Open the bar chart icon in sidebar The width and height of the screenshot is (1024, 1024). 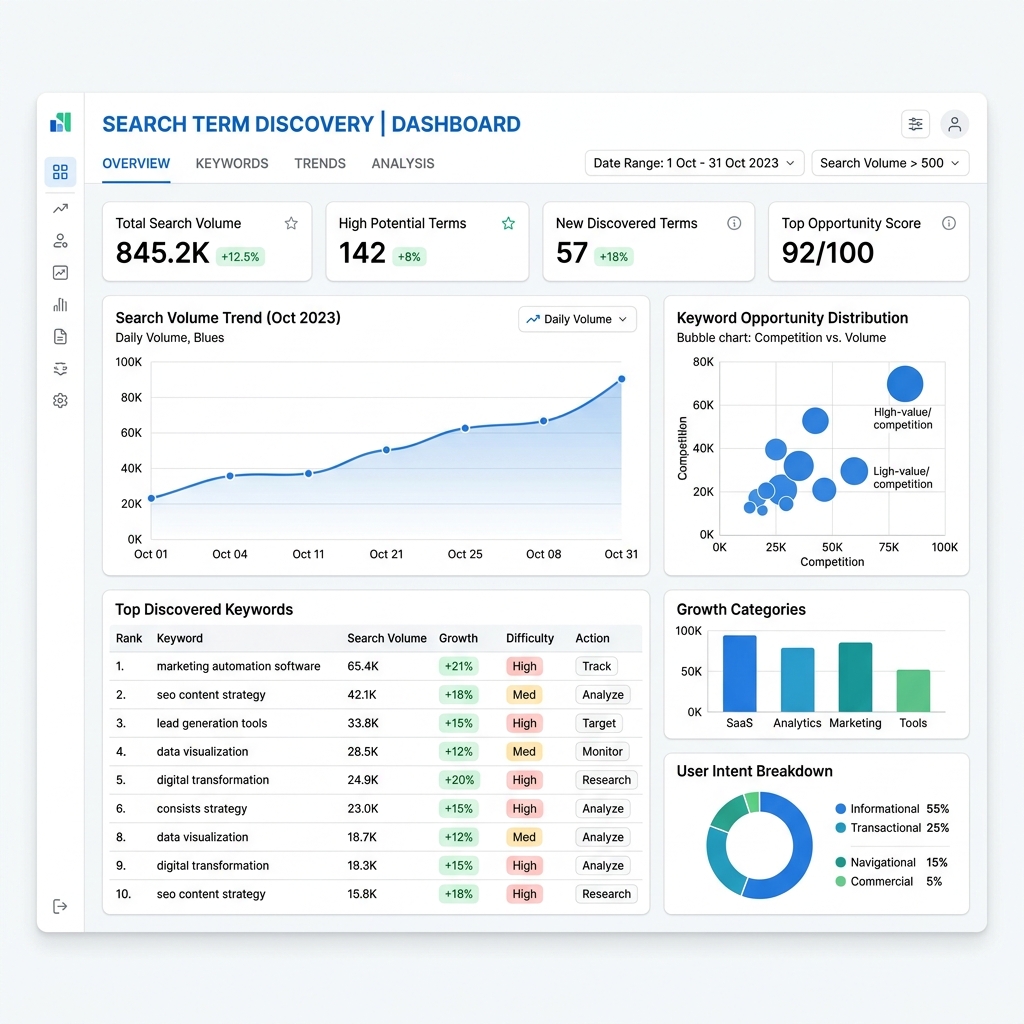(60, 305)
